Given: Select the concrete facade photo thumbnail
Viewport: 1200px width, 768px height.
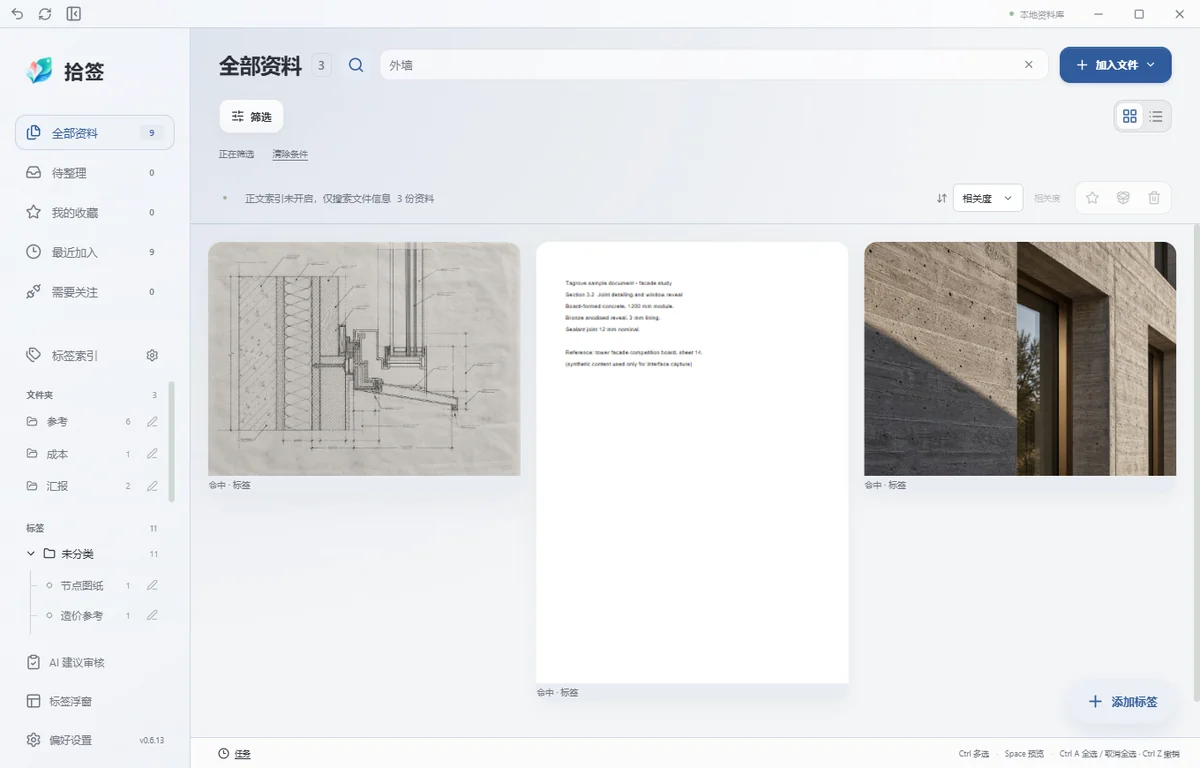Looking at the screenshot, I should pyautogui.click(x=1020, y=358).
